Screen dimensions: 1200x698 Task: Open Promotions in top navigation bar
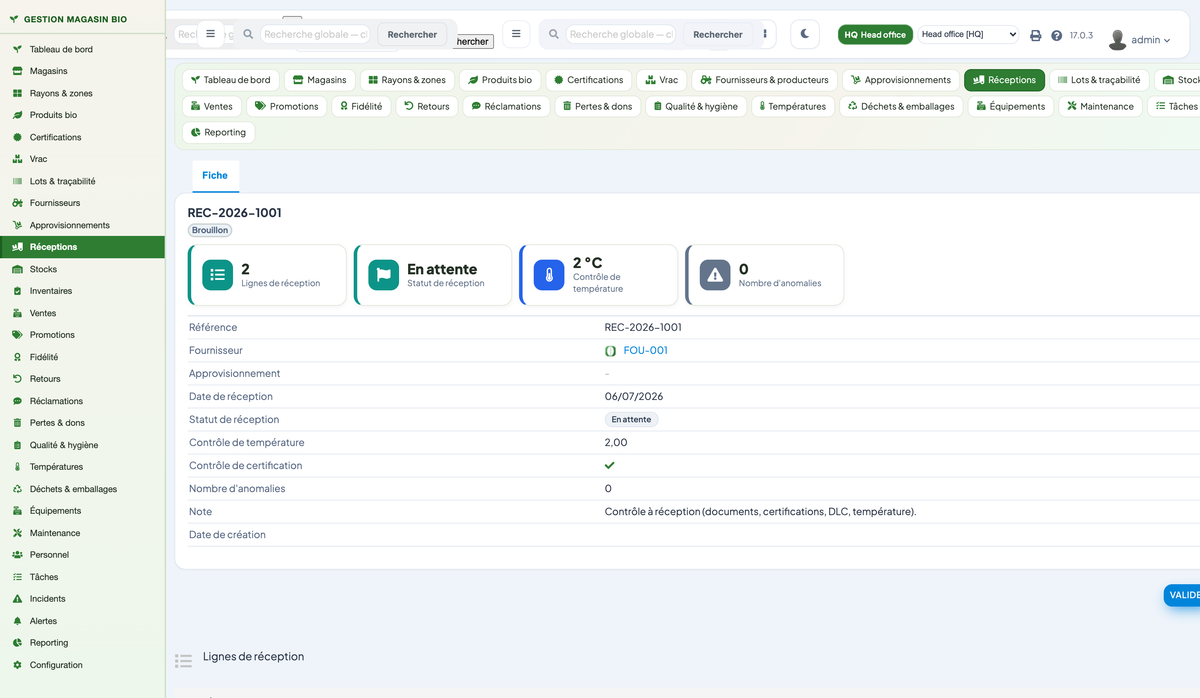[x=286, y=106]
